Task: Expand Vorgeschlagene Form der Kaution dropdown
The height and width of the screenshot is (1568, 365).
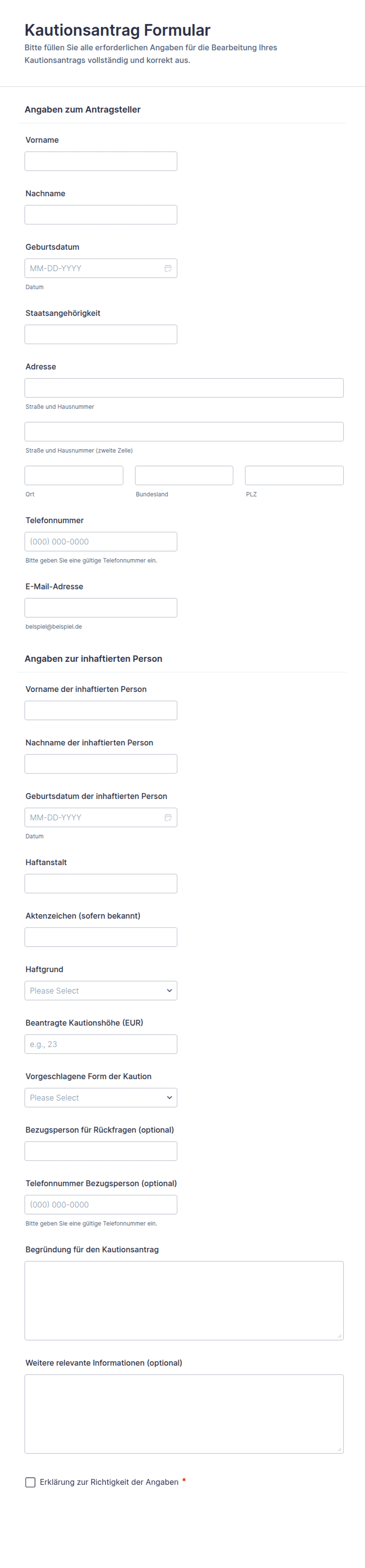Action: 101,1098
